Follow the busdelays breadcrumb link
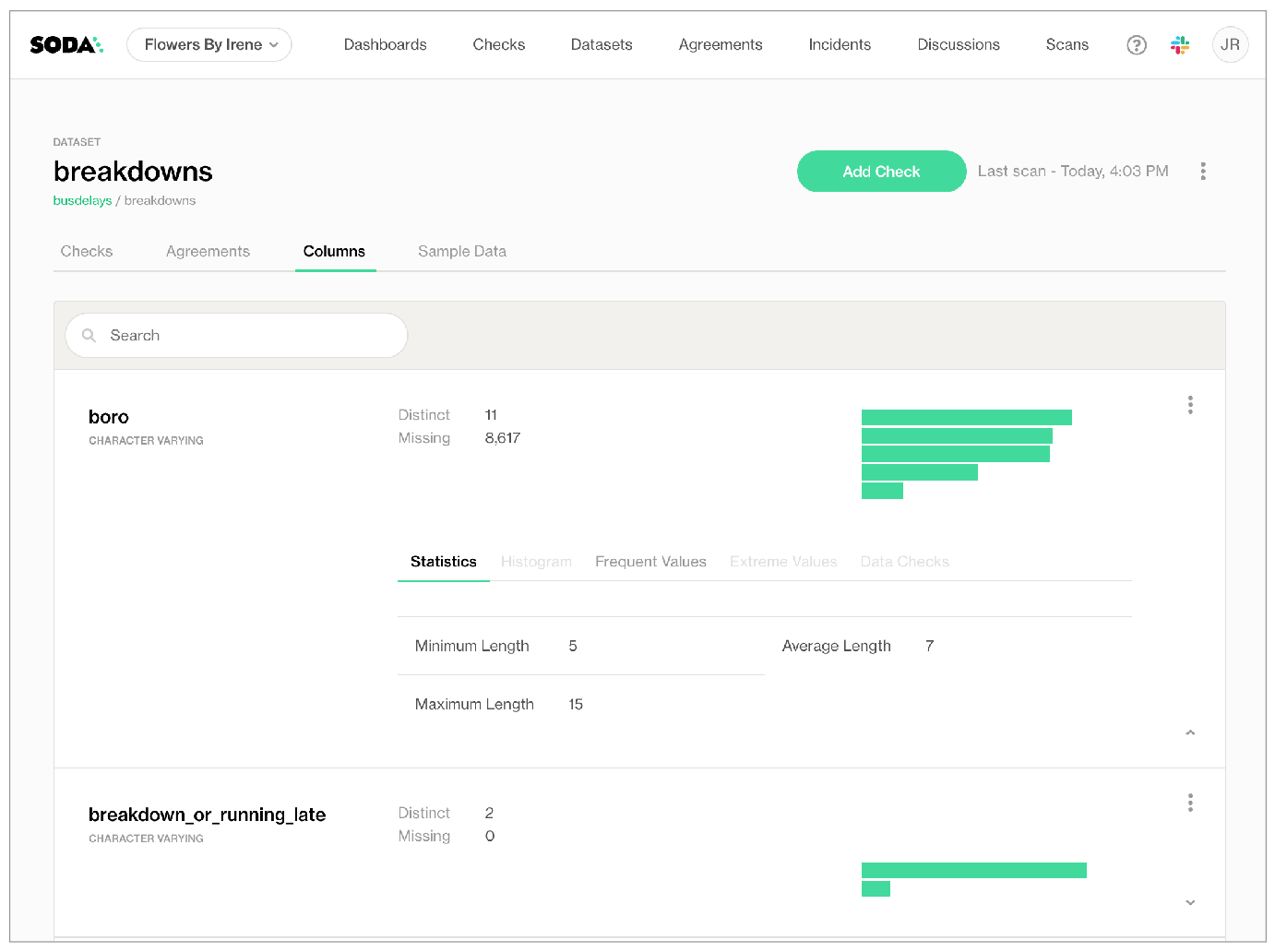This screenshot has height=952, width=1275. (x=82, y=200)
